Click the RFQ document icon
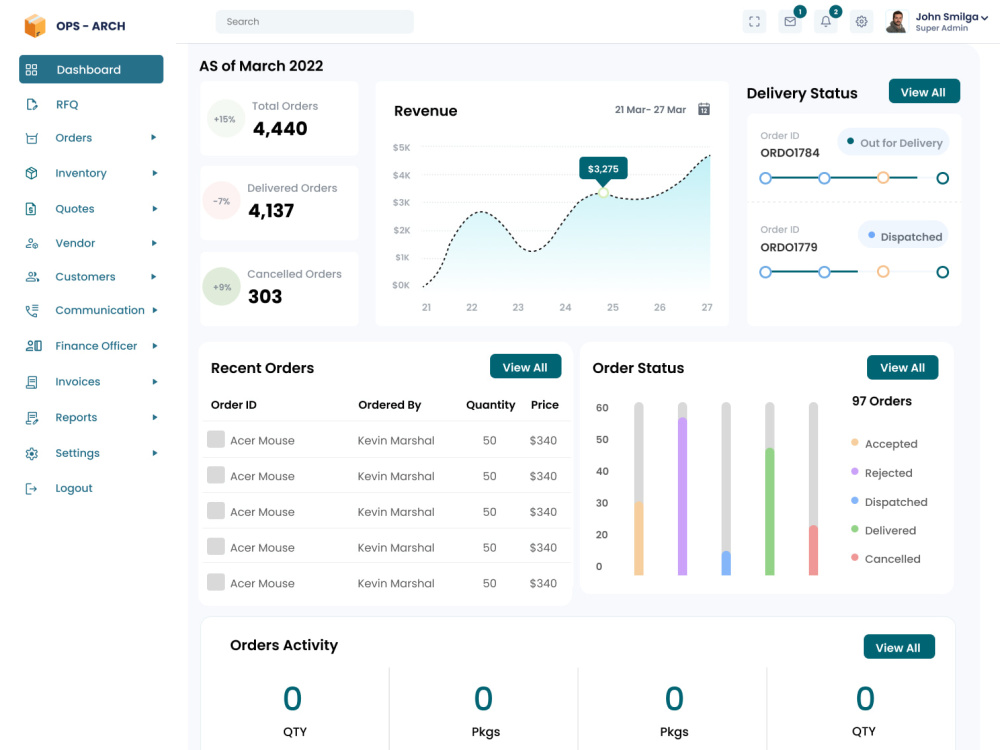1000x750 pixels. tap(32, 105)
